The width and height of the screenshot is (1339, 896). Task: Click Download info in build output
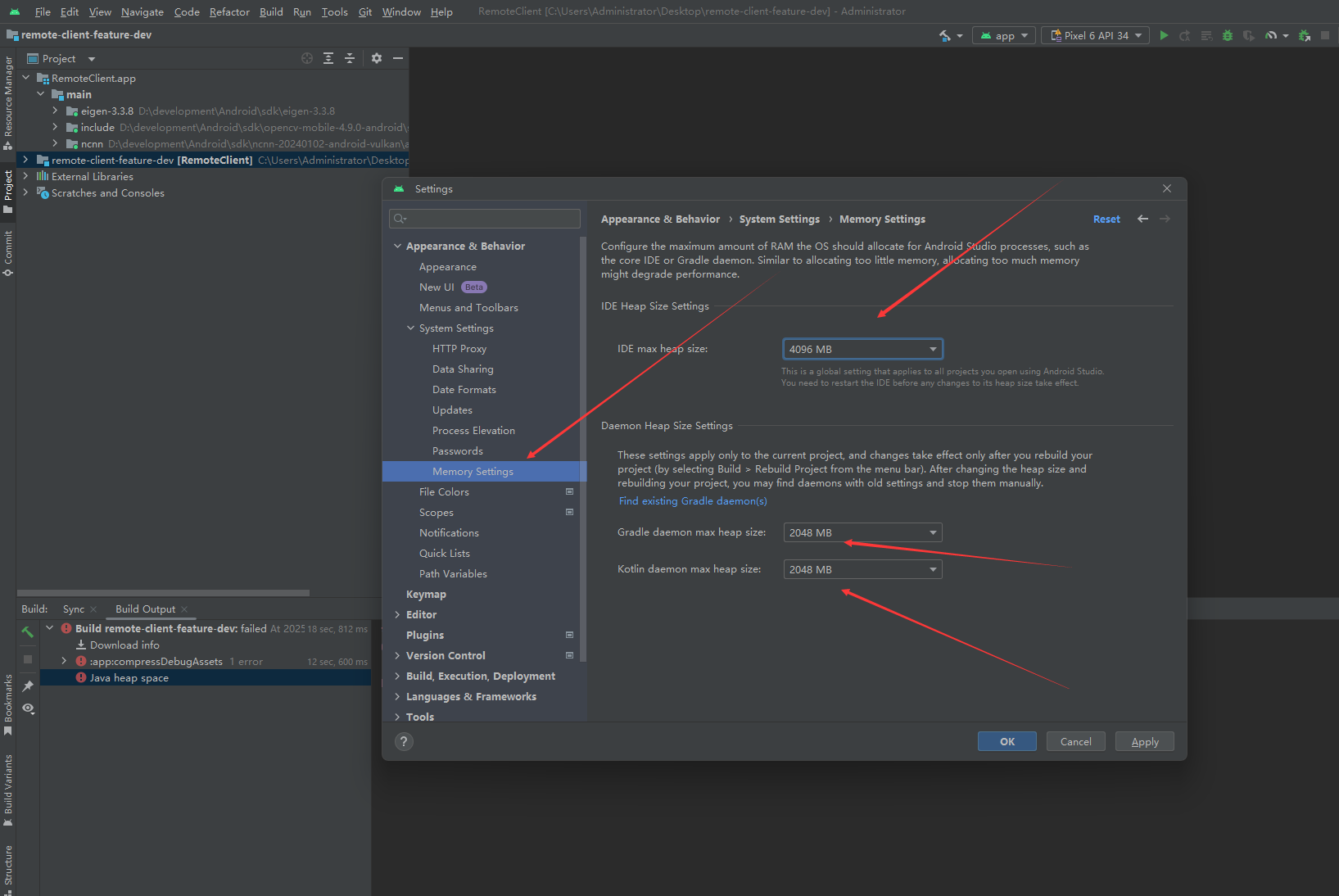point(124,645)
